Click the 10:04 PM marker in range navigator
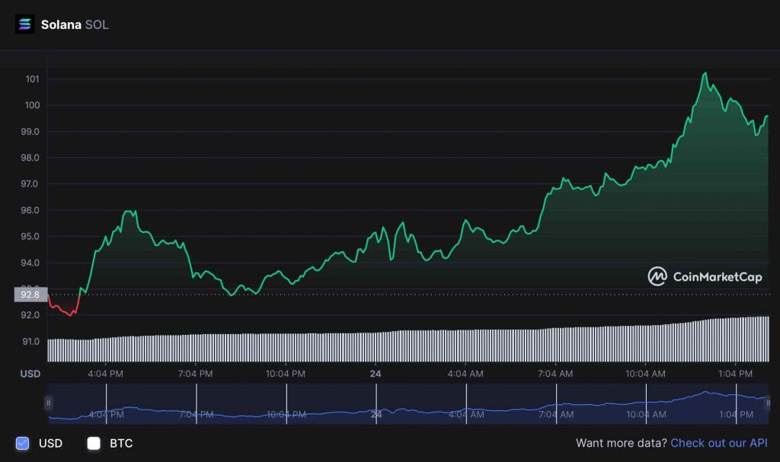 point(286,413)
